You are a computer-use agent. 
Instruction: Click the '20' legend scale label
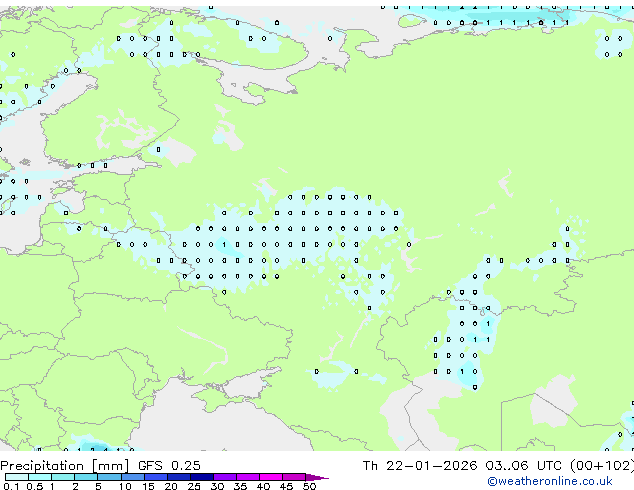(171, 486)
